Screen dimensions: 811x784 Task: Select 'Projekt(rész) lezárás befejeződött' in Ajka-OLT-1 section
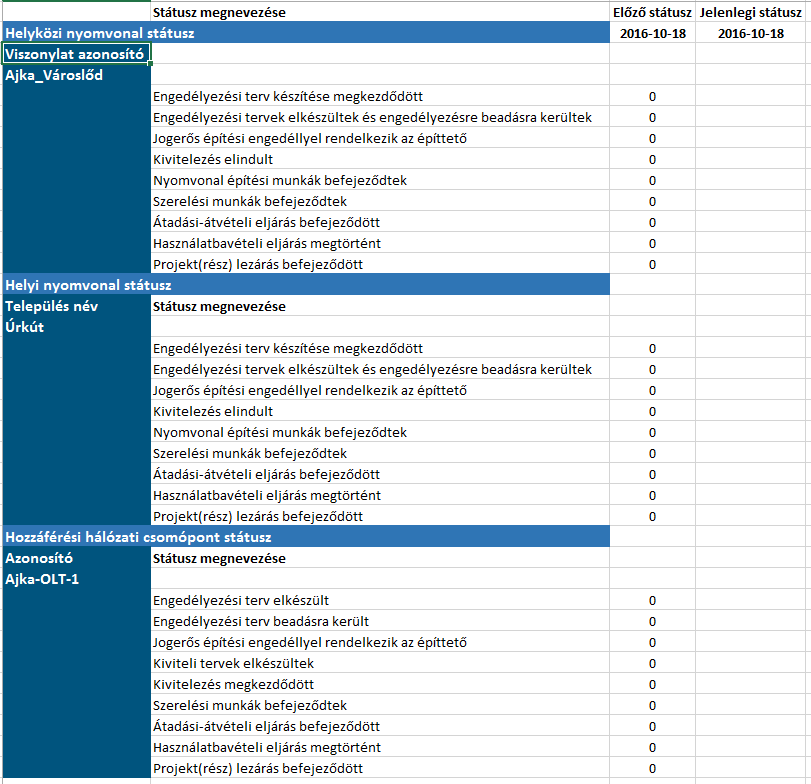(x=380, y=768)
